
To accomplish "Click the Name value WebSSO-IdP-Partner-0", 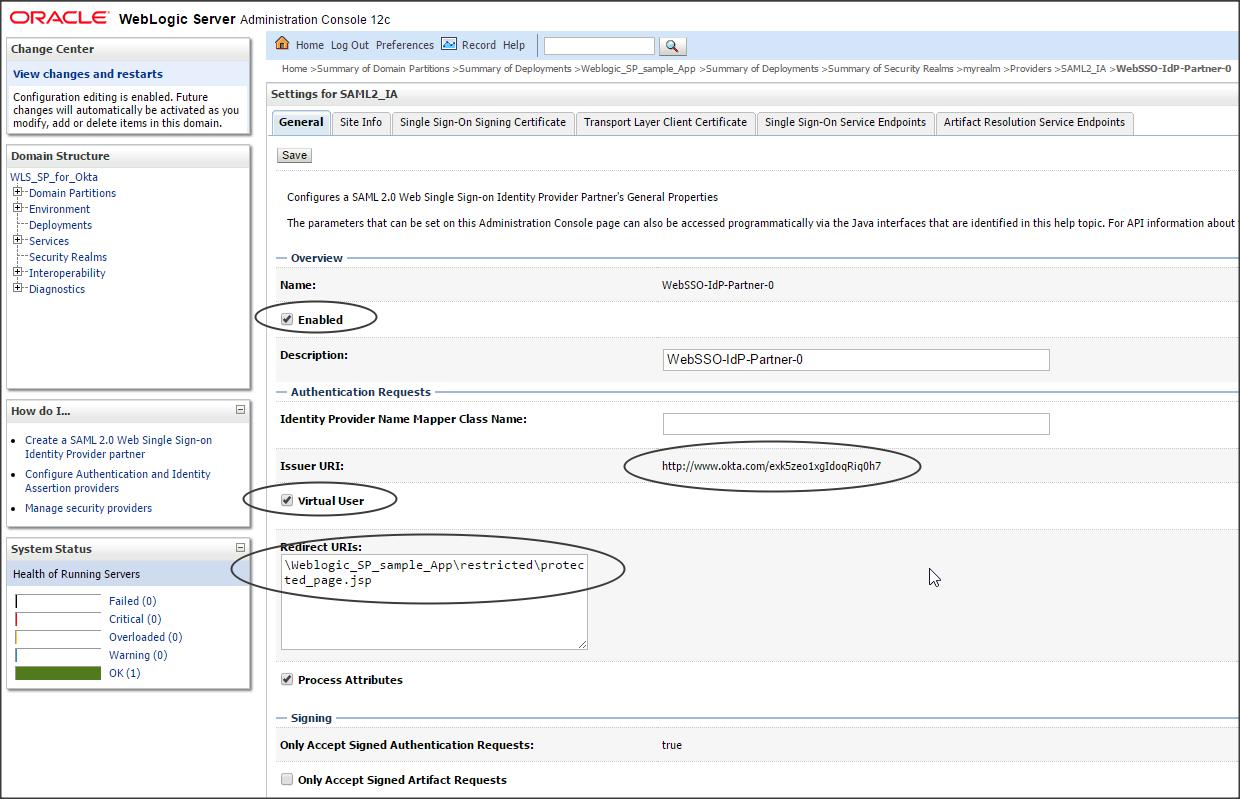I will point(718,285).
